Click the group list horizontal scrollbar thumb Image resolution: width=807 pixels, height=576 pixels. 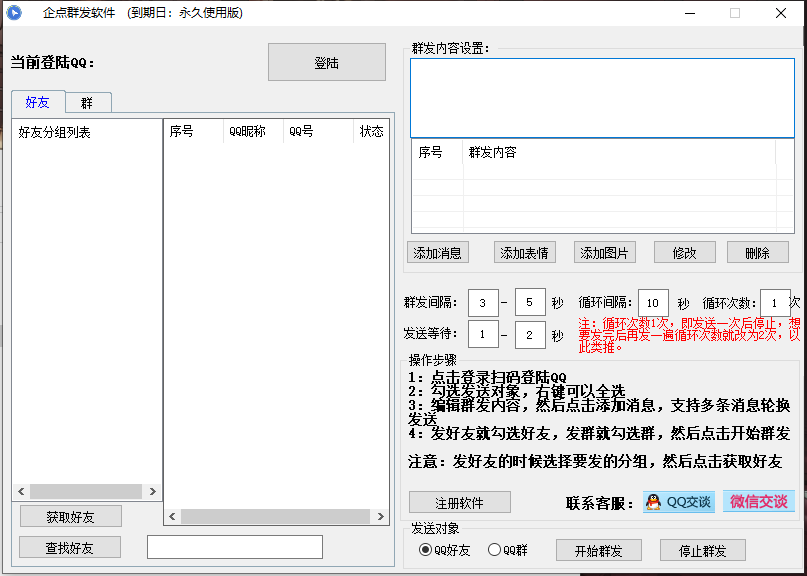click(86, 492)
